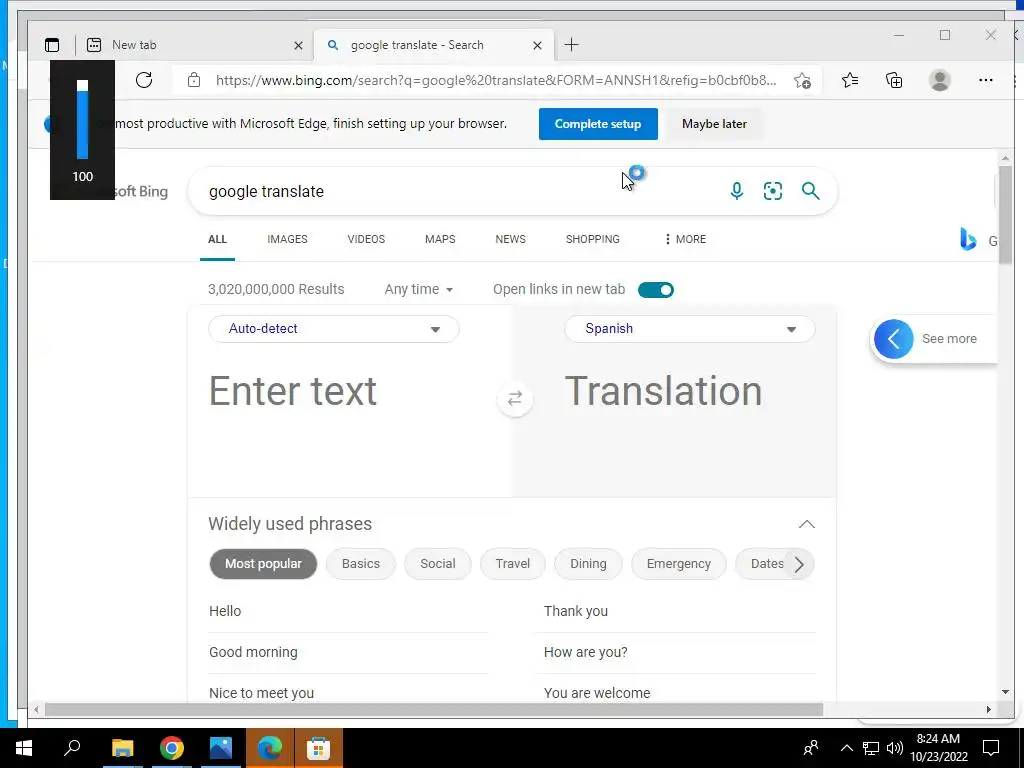1024x768 pixels.
Task: Select the Emergency phrase category
Action: click(x=679, y=564)
